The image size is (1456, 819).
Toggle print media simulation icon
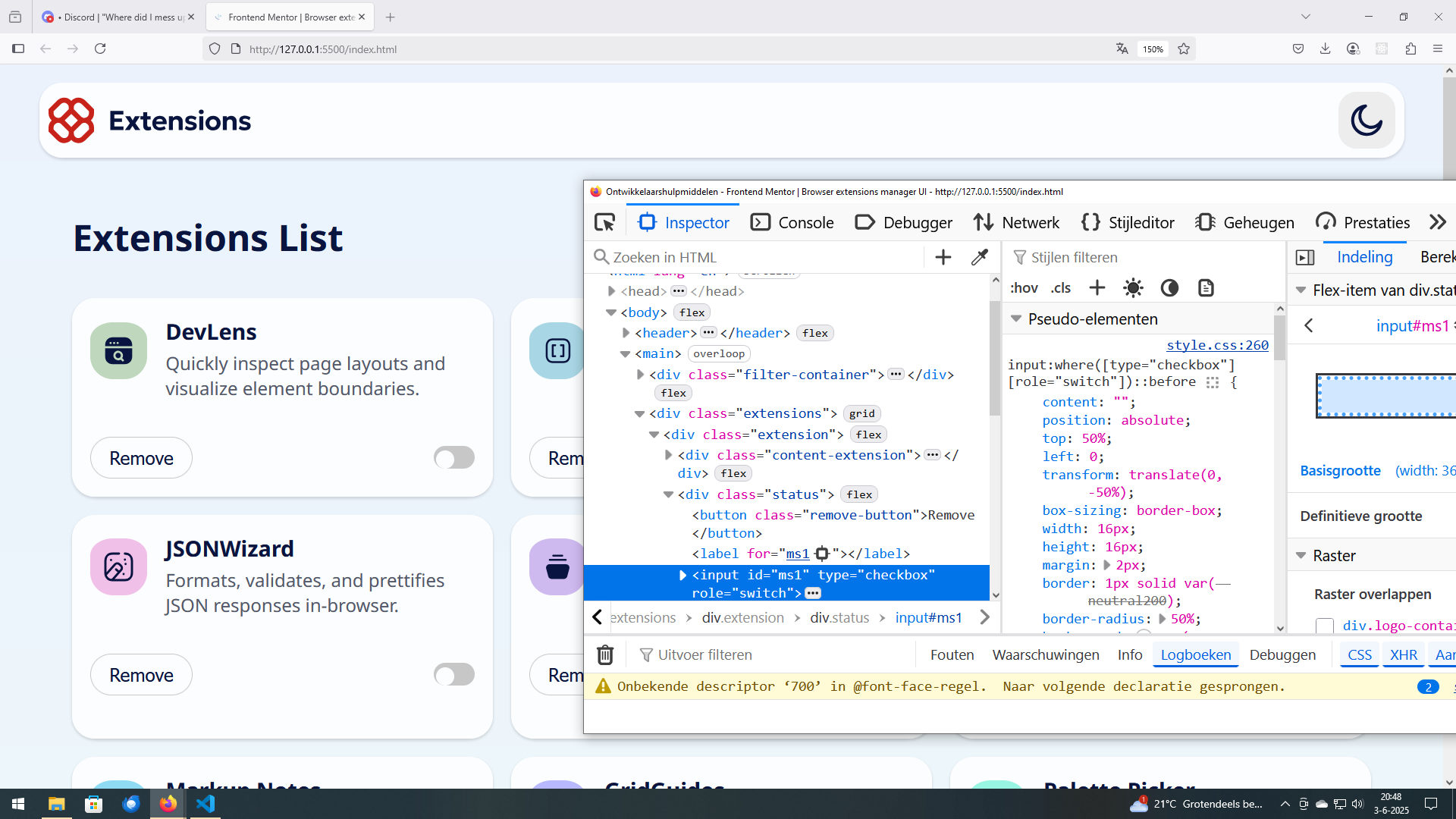[1206, 288]
